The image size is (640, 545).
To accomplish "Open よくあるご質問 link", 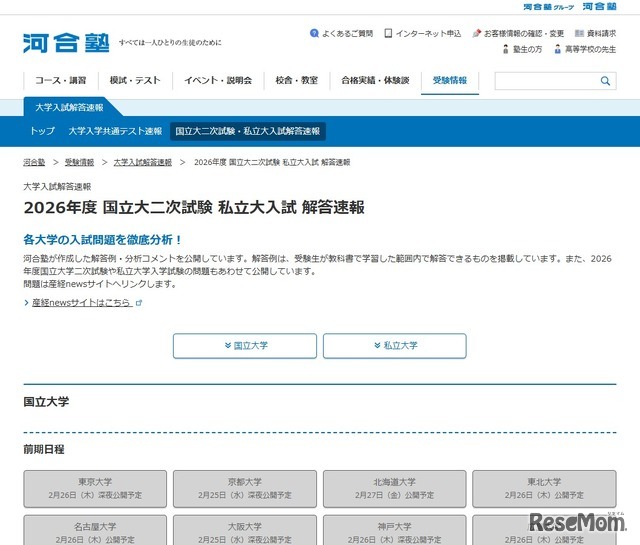I will tap(347, 33).
